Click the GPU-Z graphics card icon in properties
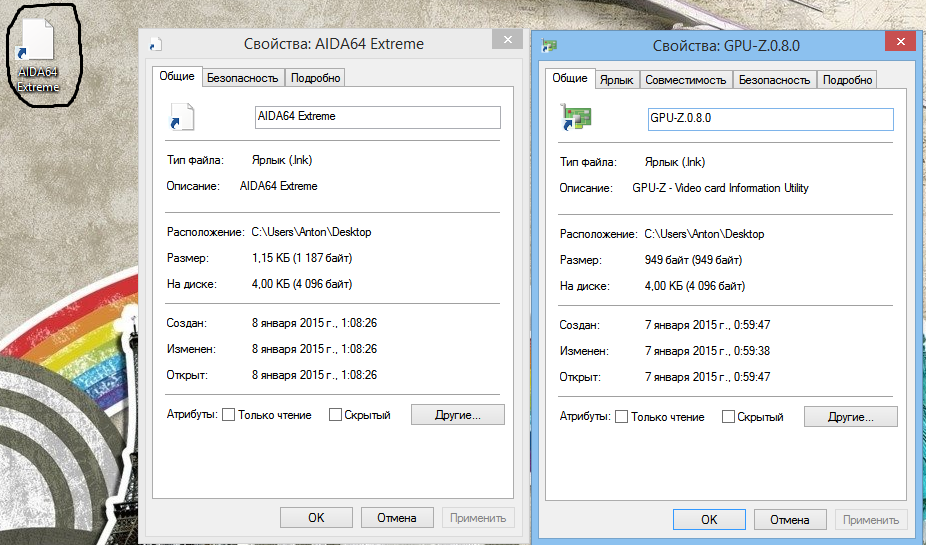 tap(576, 117)
